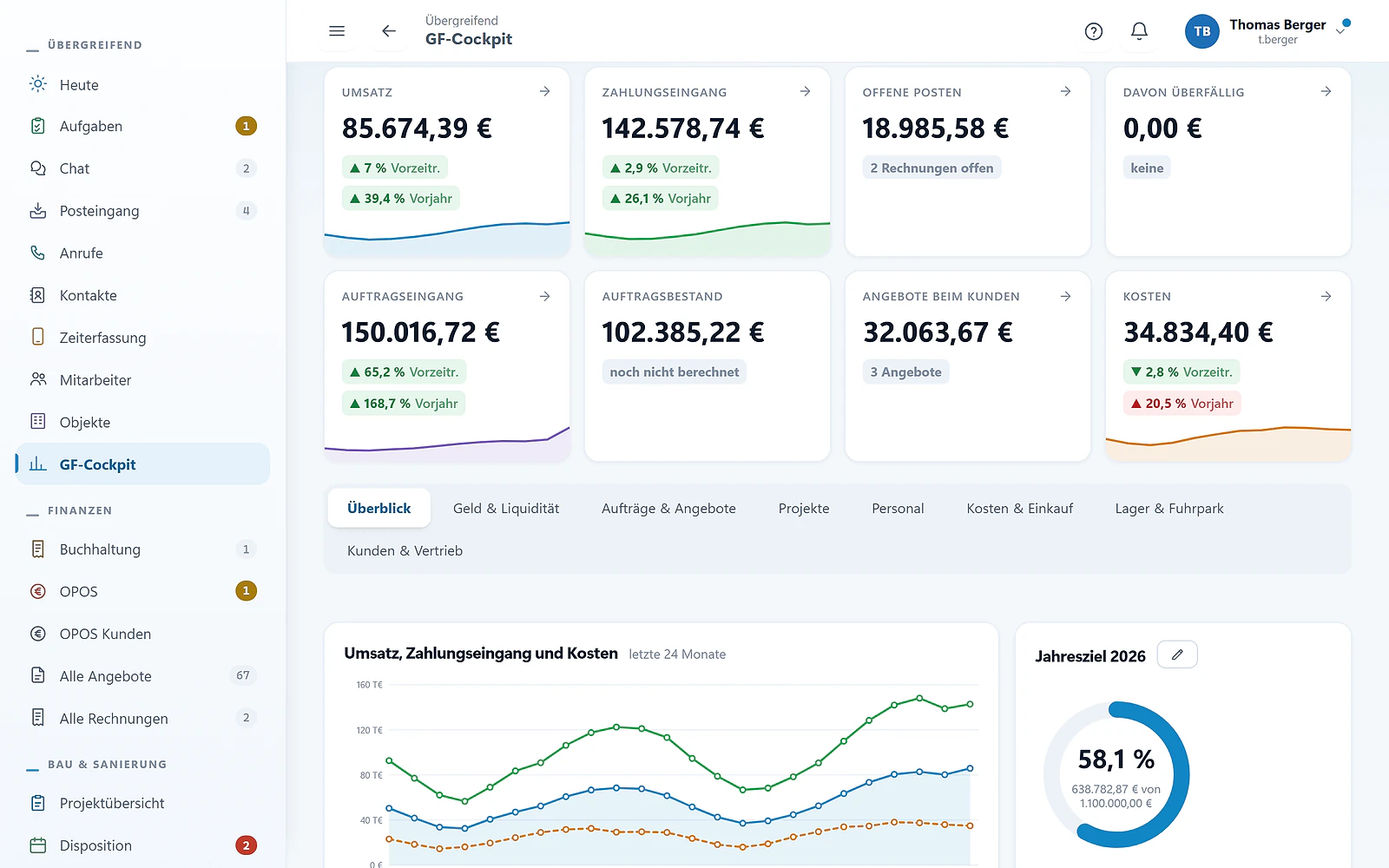Click the 58,1 % Jahresziel progress ring

point(1116,774)
